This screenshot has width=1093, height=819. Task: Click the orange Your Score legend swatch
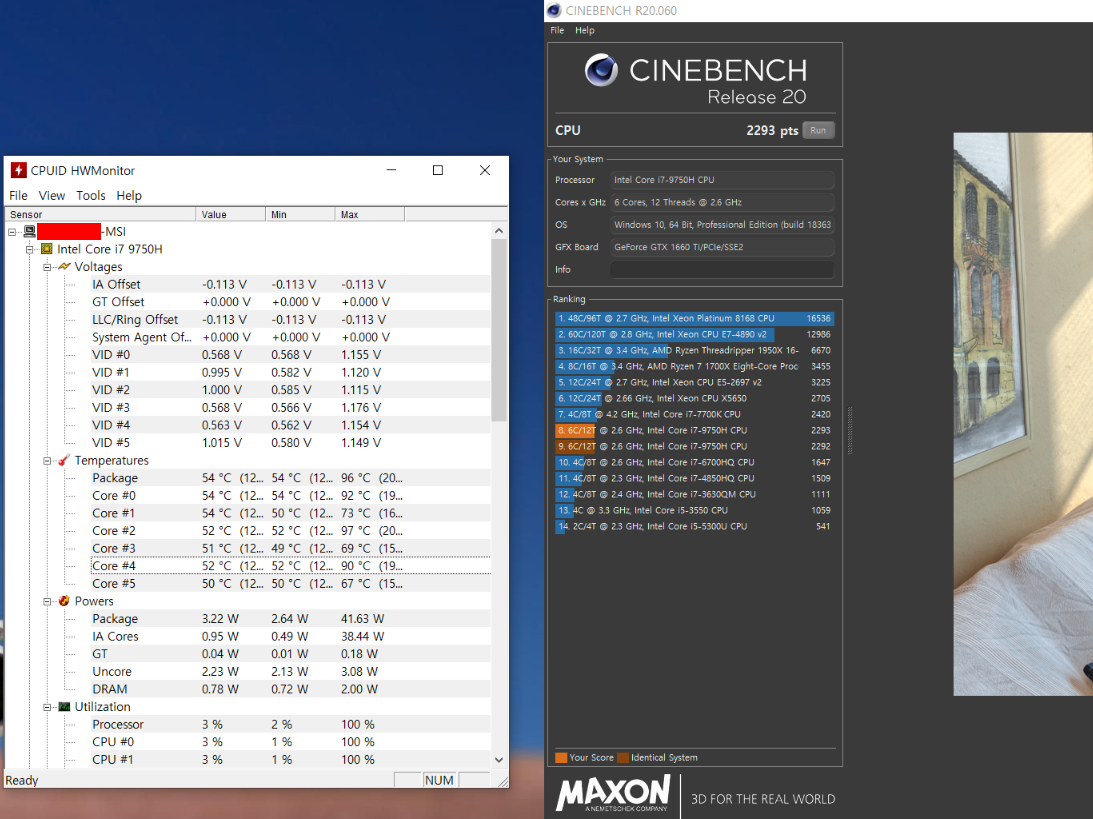561,758
